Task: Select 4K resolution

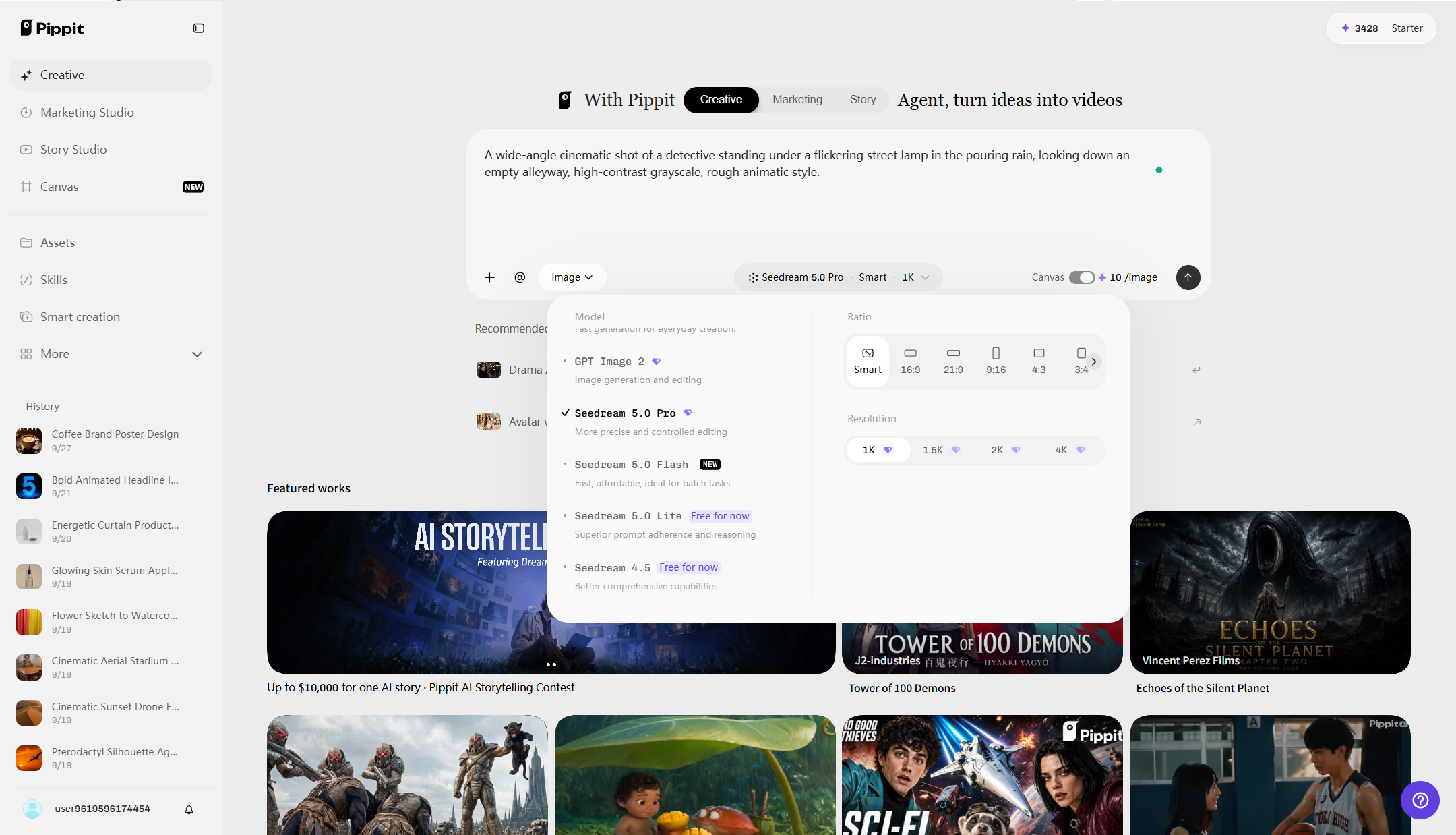Action: pos(1070,450)
